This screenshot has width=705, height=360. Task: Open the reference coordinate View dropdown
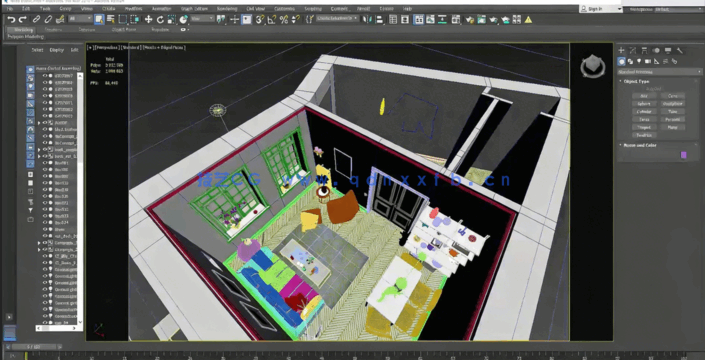coord(202,19)
